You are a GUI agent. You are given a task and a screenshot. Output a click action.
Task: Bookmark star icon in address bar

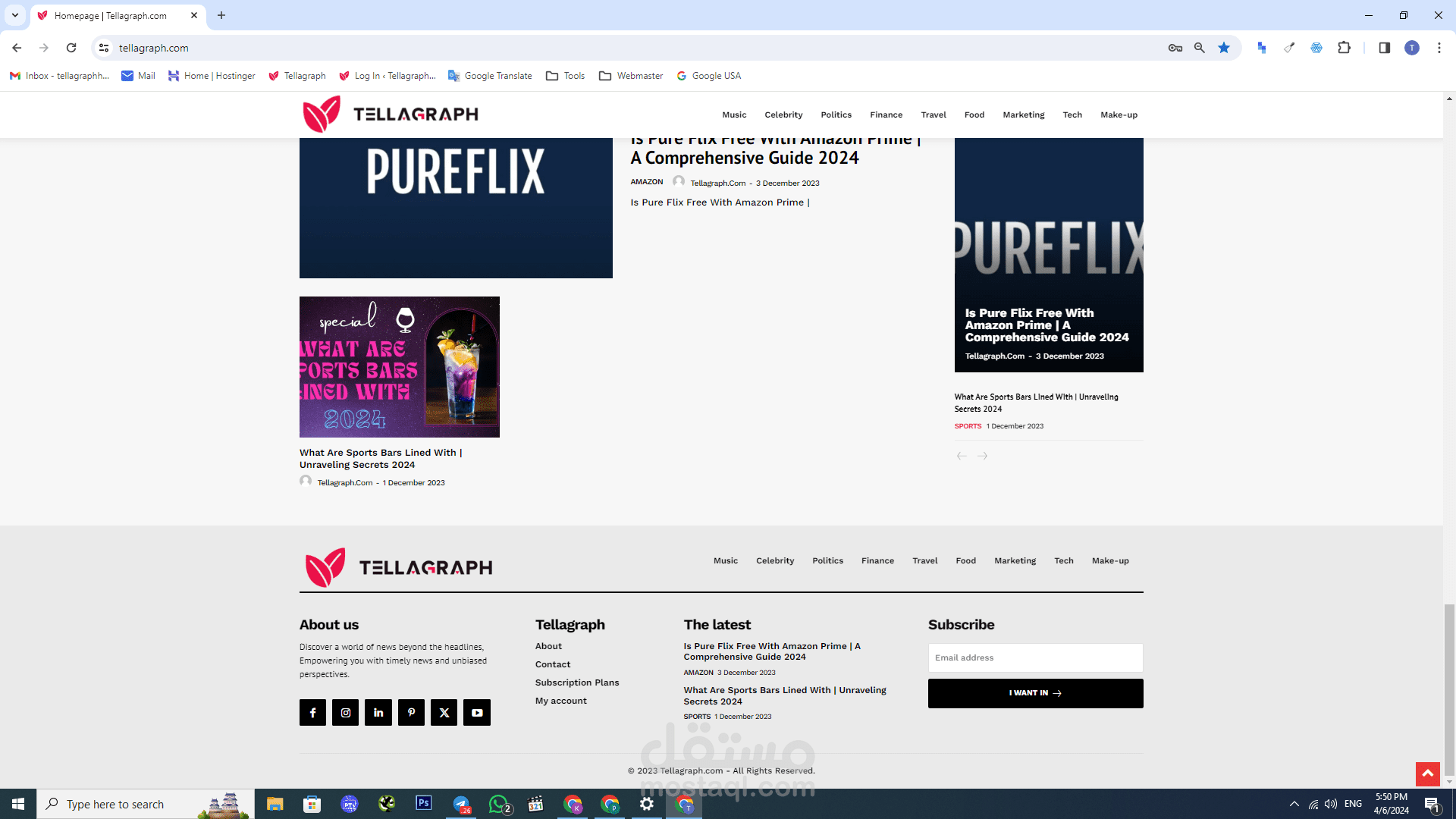click(x=1224, y=48)
